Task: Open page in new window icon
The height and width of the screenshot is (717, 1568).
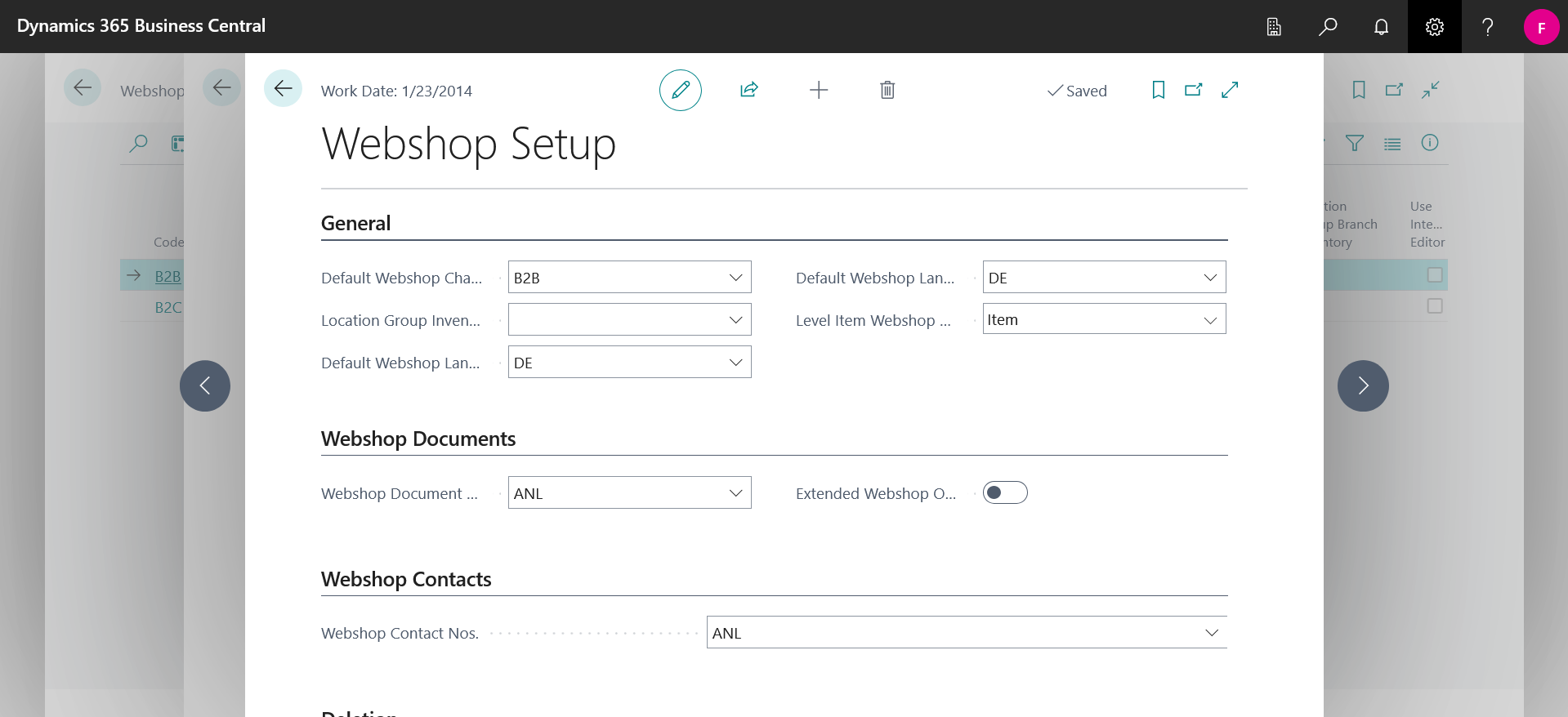Action: tap(1194, 90)
